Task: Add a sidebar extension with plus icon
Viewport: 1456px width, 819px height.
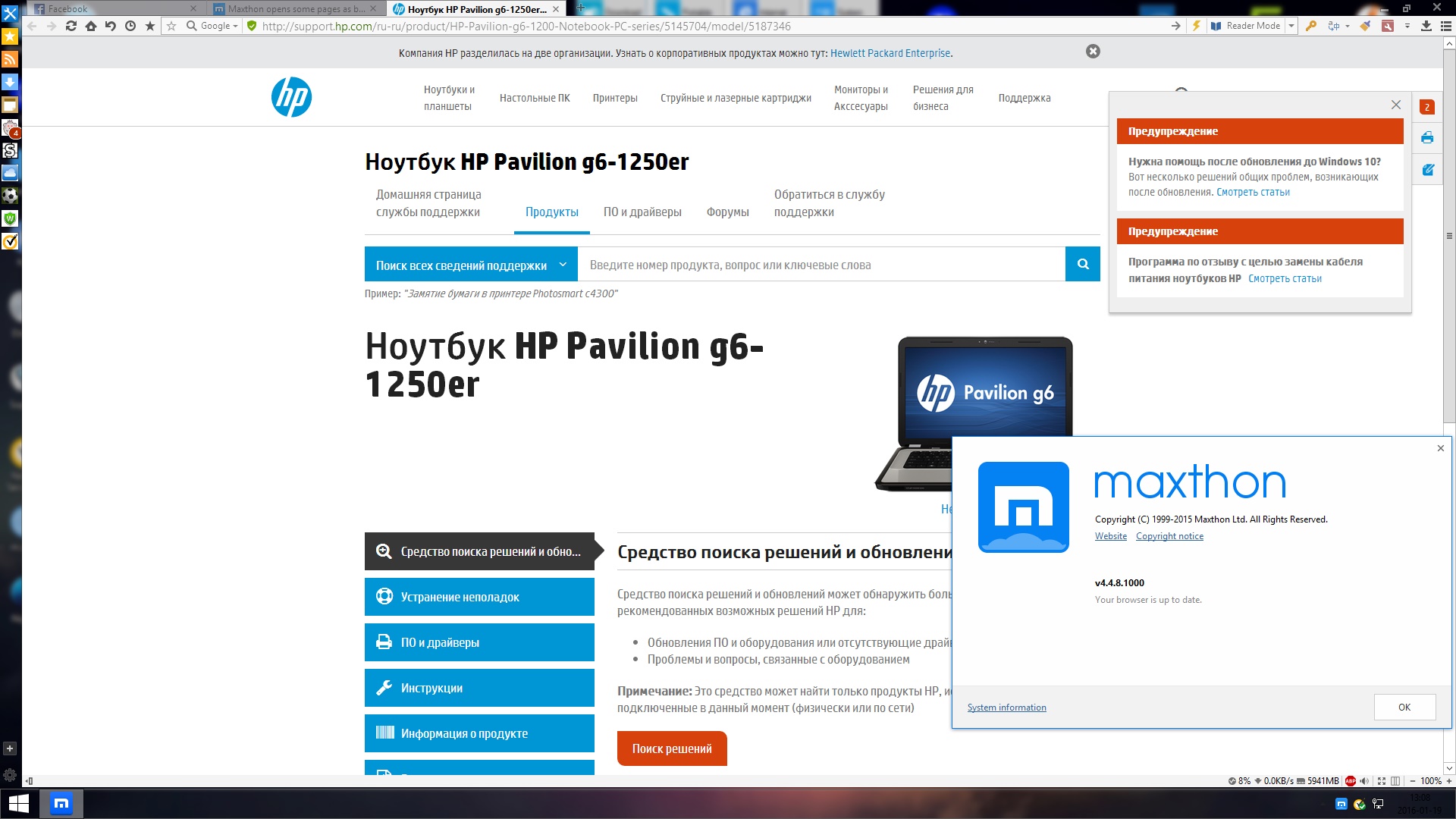Action: click(10, 748)
